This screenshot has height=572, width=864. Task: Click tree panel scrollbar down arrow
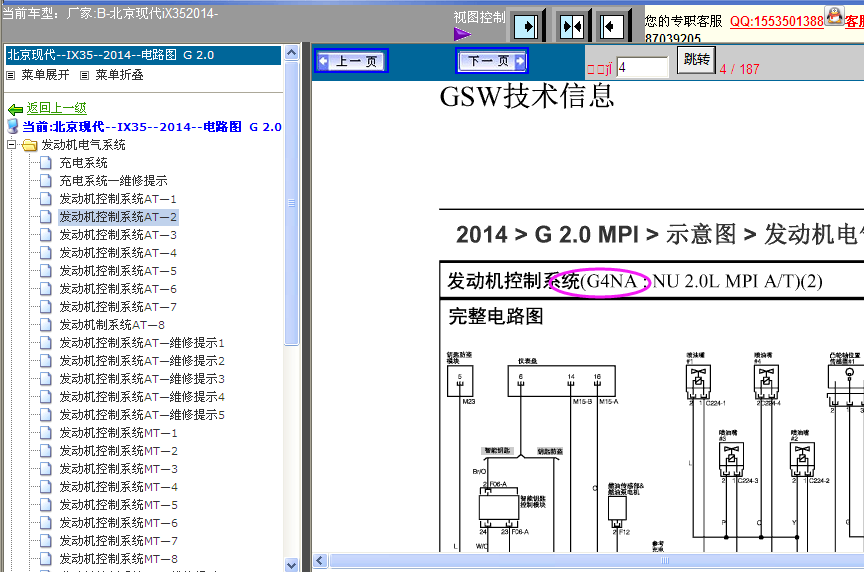pyautogui.click(x=291, y=565)
